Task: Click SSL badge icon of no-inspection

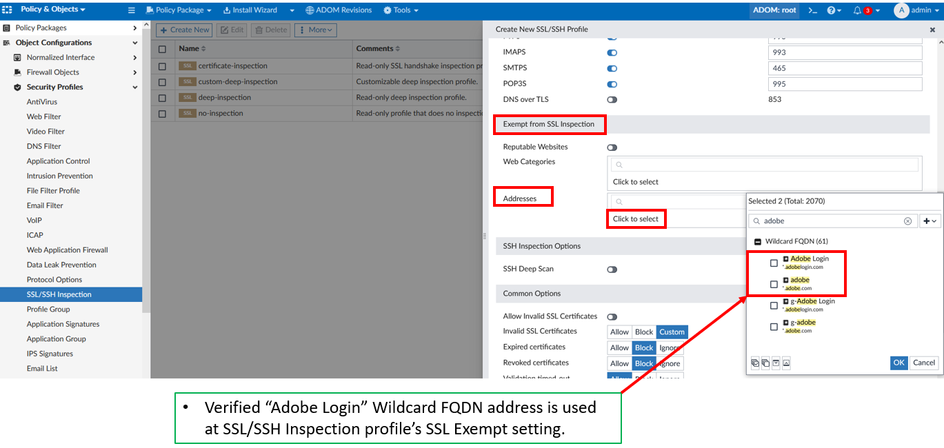Action: click(x=187, y=113)
